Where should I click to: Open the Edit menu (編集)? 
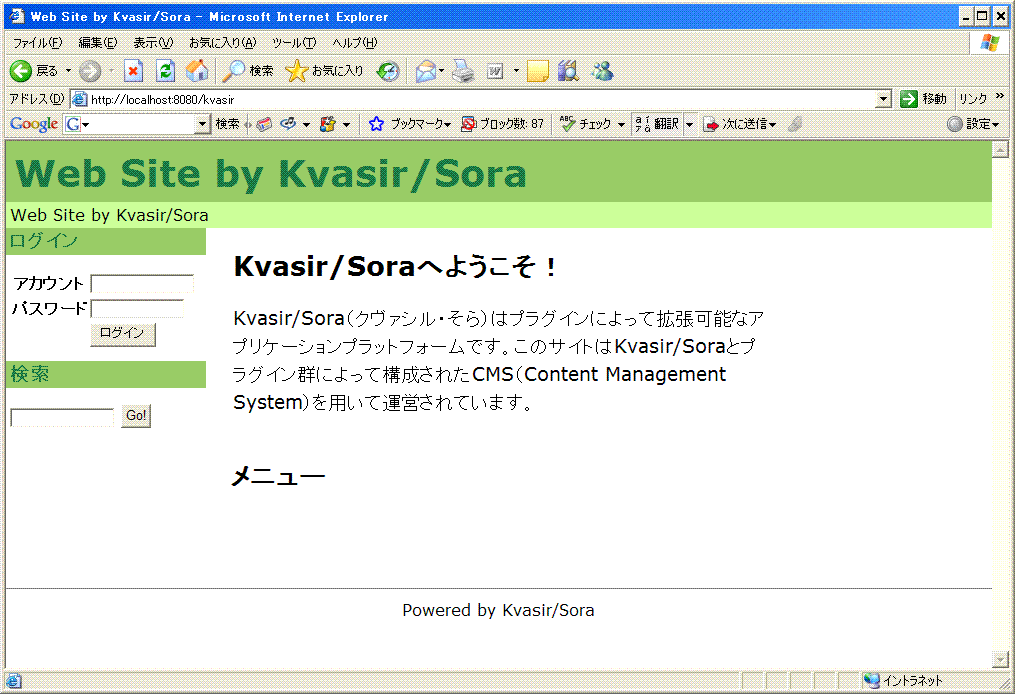pos(98,43)
